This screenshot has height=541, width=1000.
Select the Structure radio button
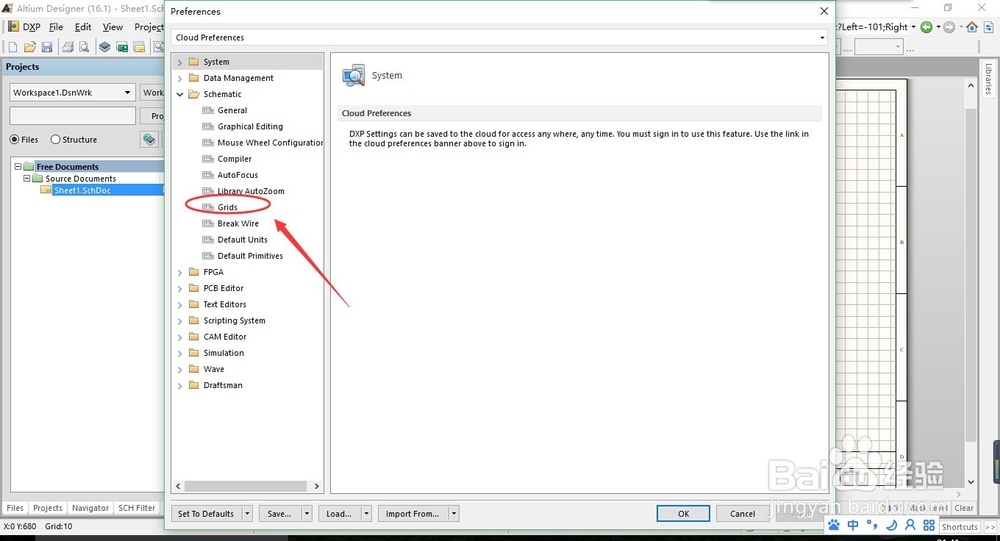tap(55, 139)
